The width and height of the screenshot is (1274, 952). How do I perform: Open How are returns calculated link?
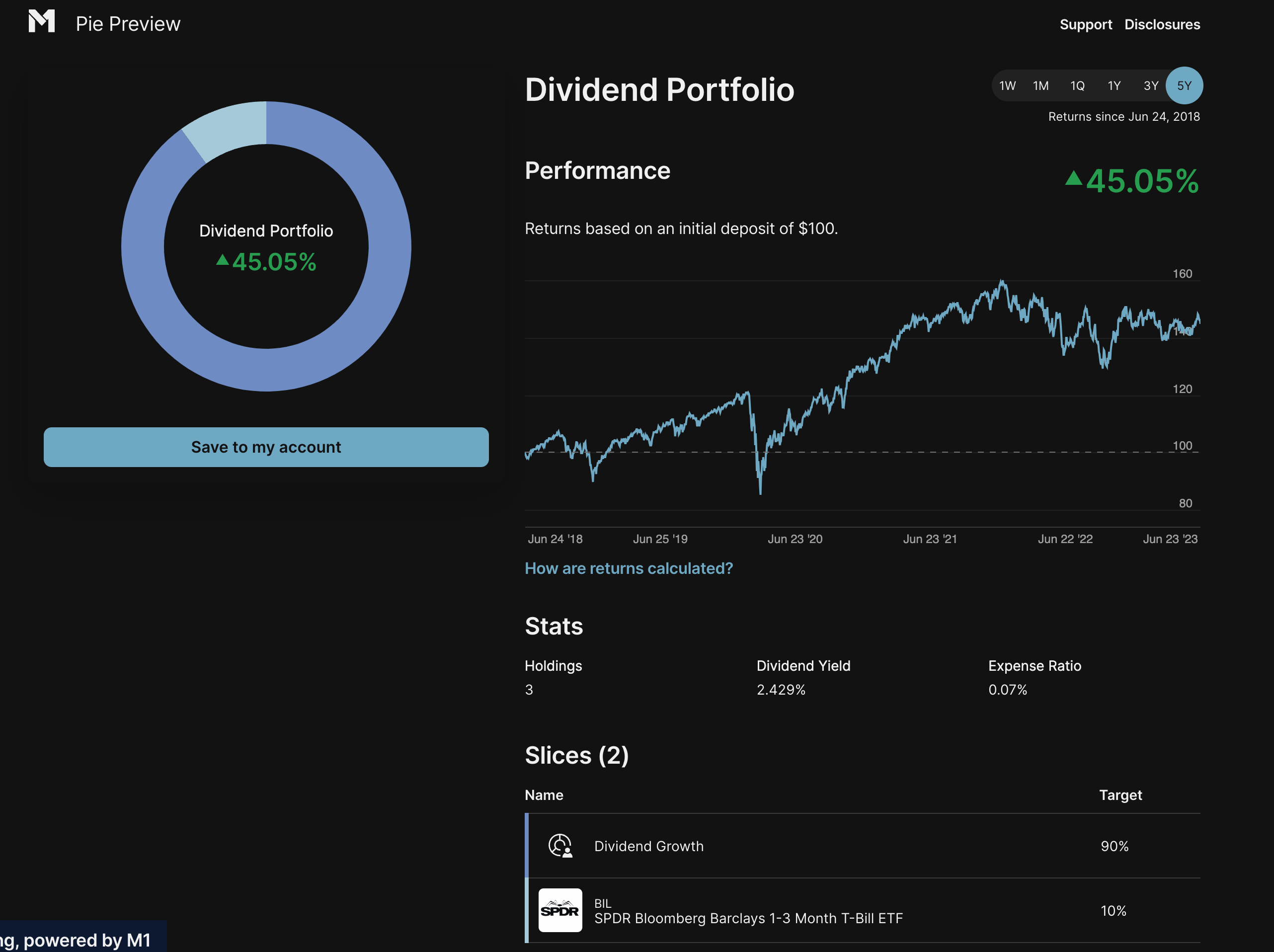tap(629, 568)
